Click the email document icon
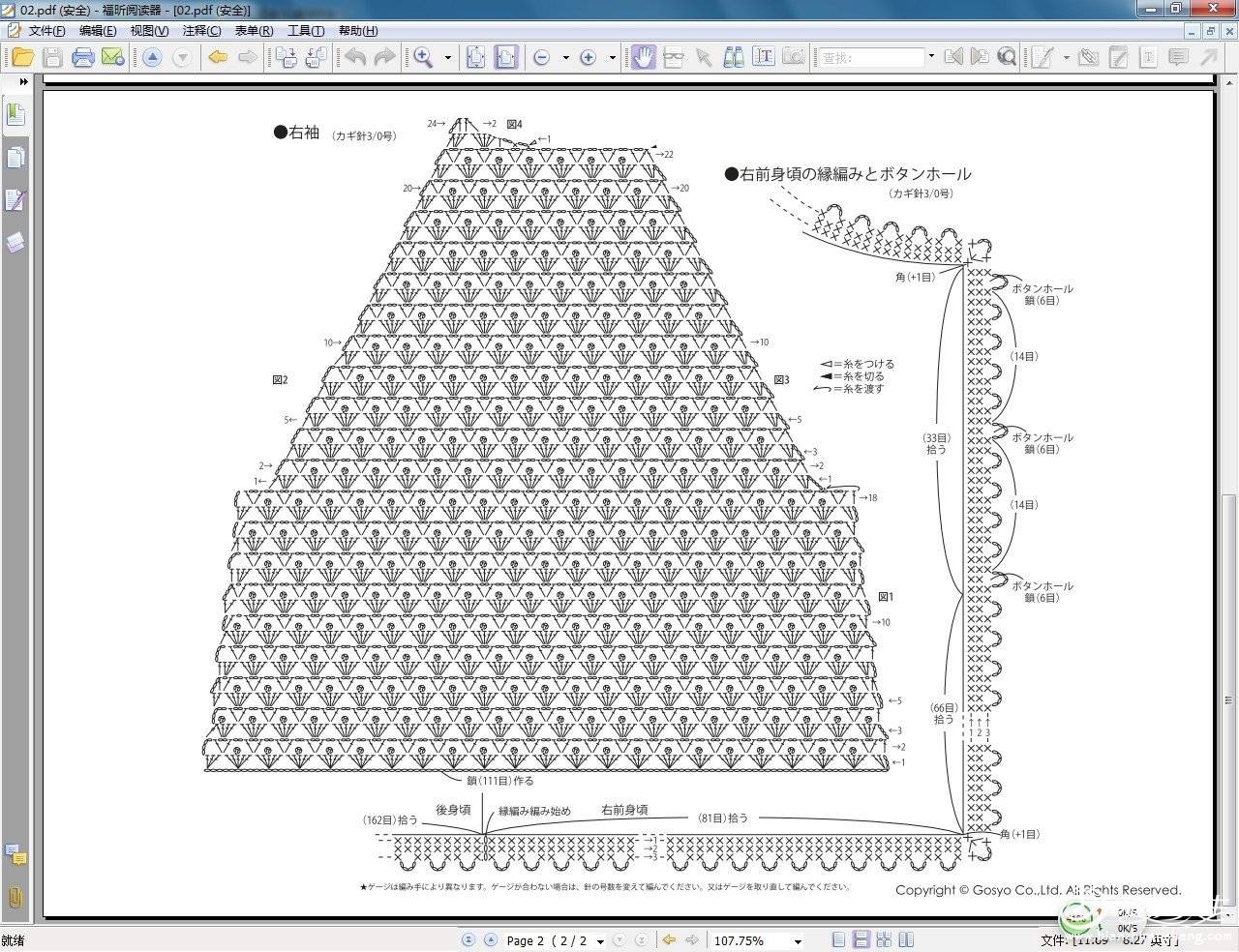This screenshot has width=1239, height=952. (113, 57)
